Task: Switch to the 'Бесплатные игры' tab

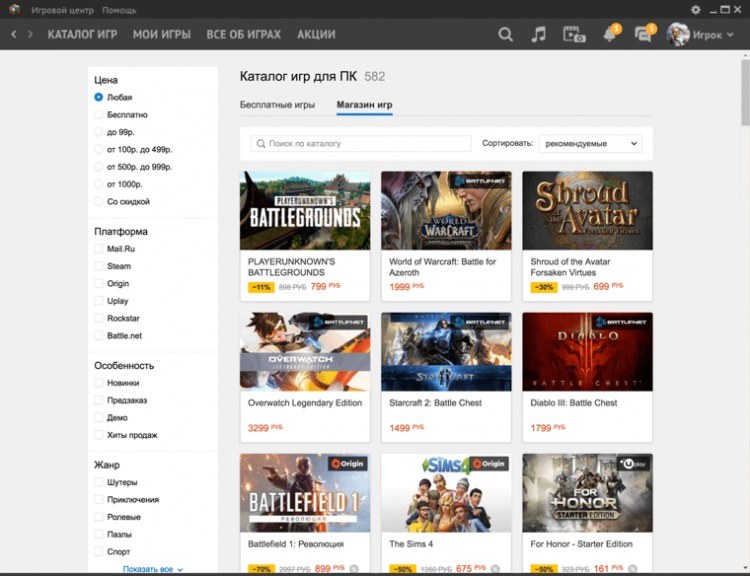Action: point(278,105)
